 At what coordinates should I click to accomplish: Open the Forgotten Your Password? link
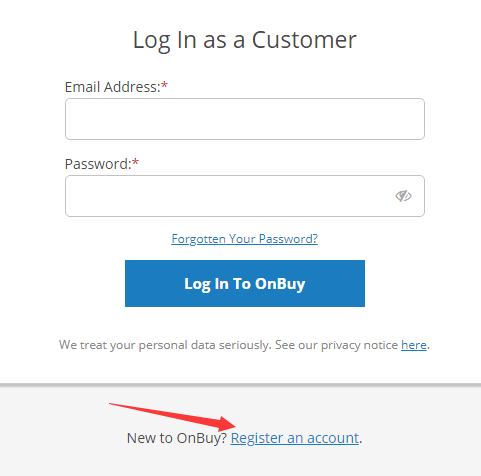(245, 239)
